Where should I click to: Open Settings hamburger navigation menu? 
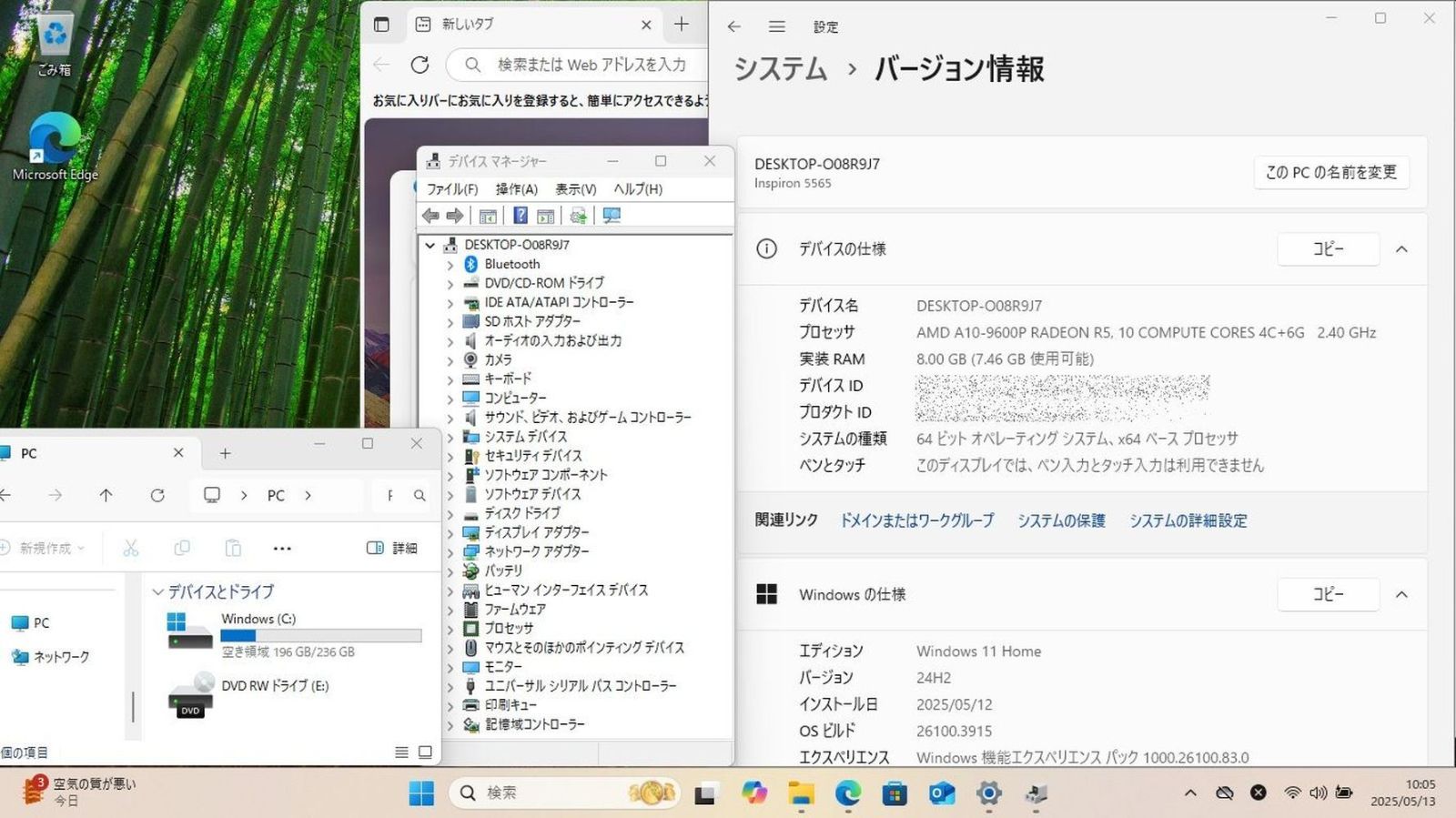pyautogui.click(x=776, y=26)
